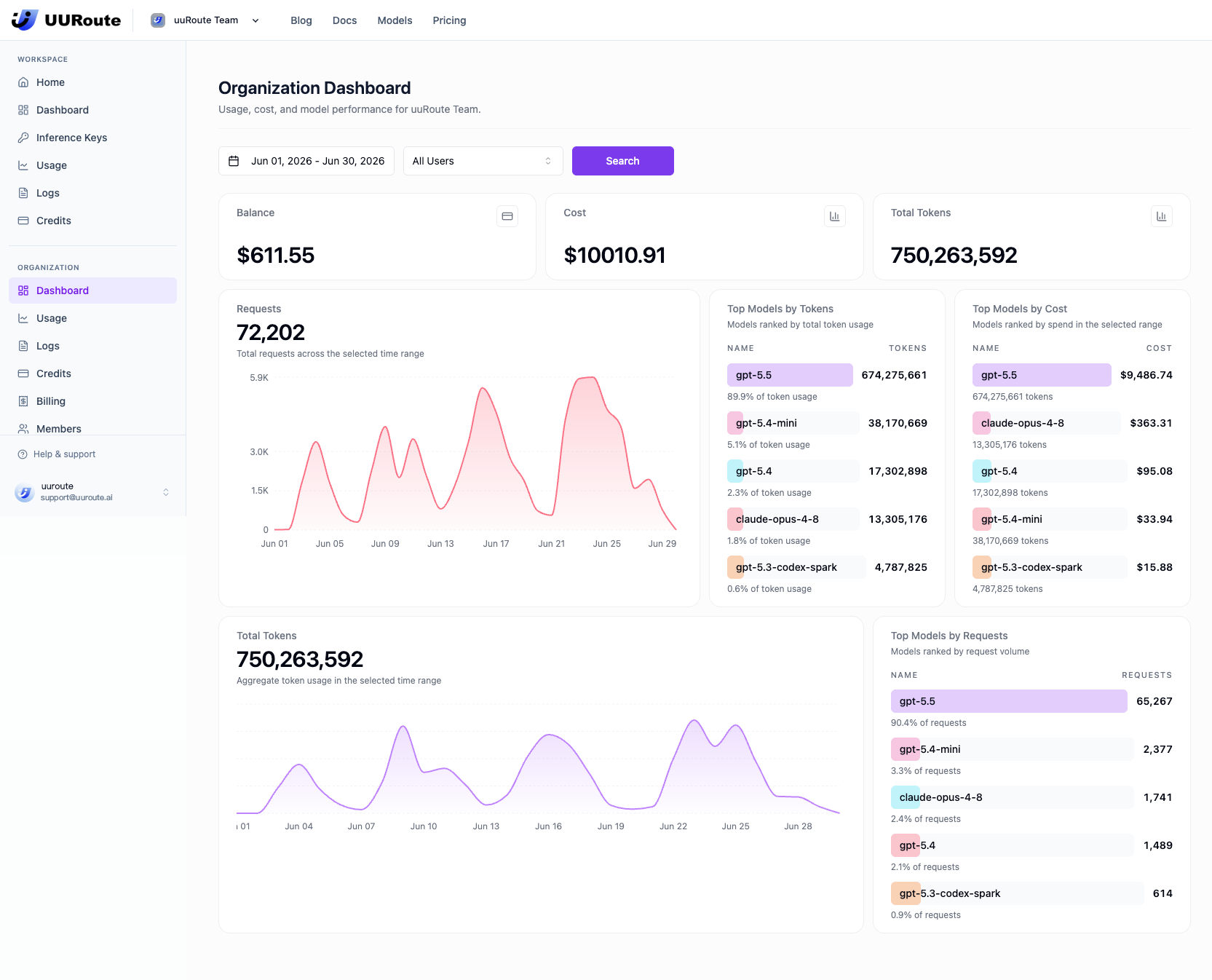Click the card icon on Balance panel

click(x=507, y=216)
